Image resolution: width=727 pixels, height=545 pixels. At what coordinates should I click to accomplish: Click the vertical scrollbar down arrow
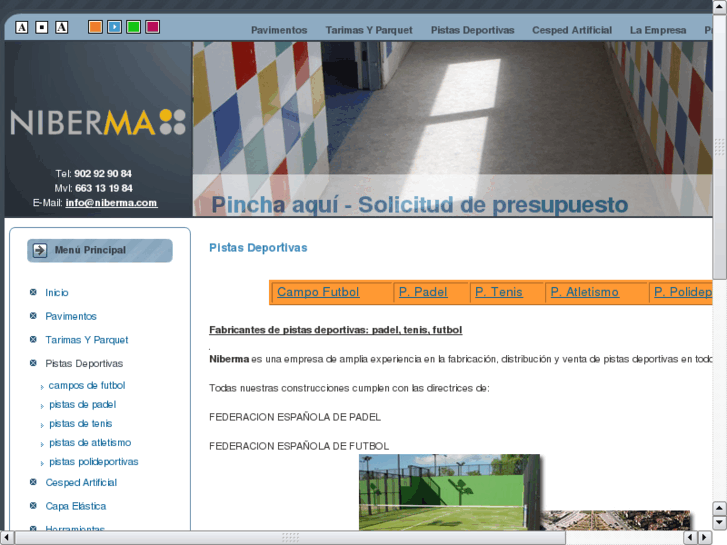[719, 522]
